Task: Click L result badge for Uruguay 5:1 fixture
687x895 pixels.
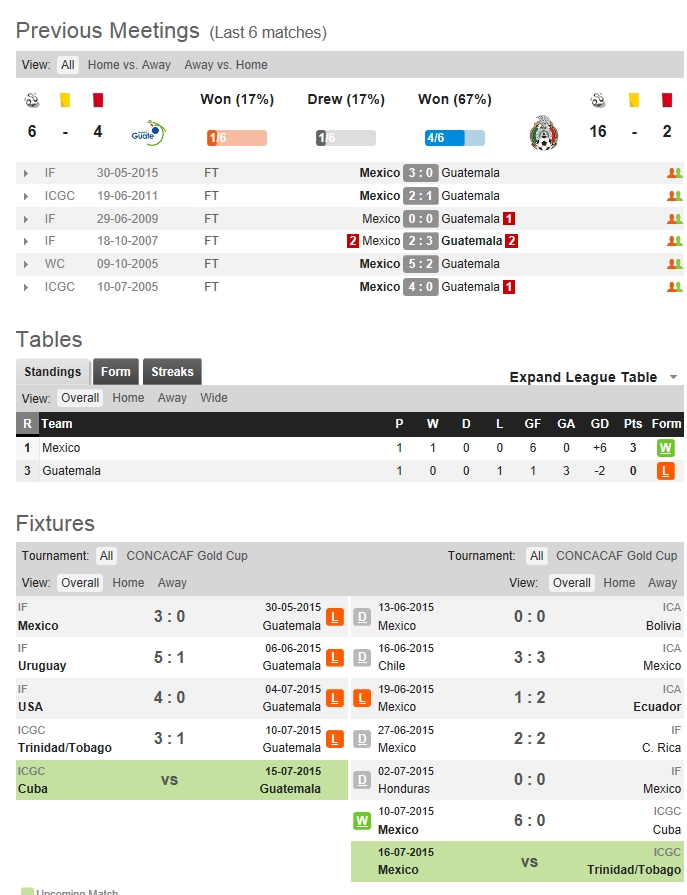Action: pyautogui.click(x=335, y=658)
